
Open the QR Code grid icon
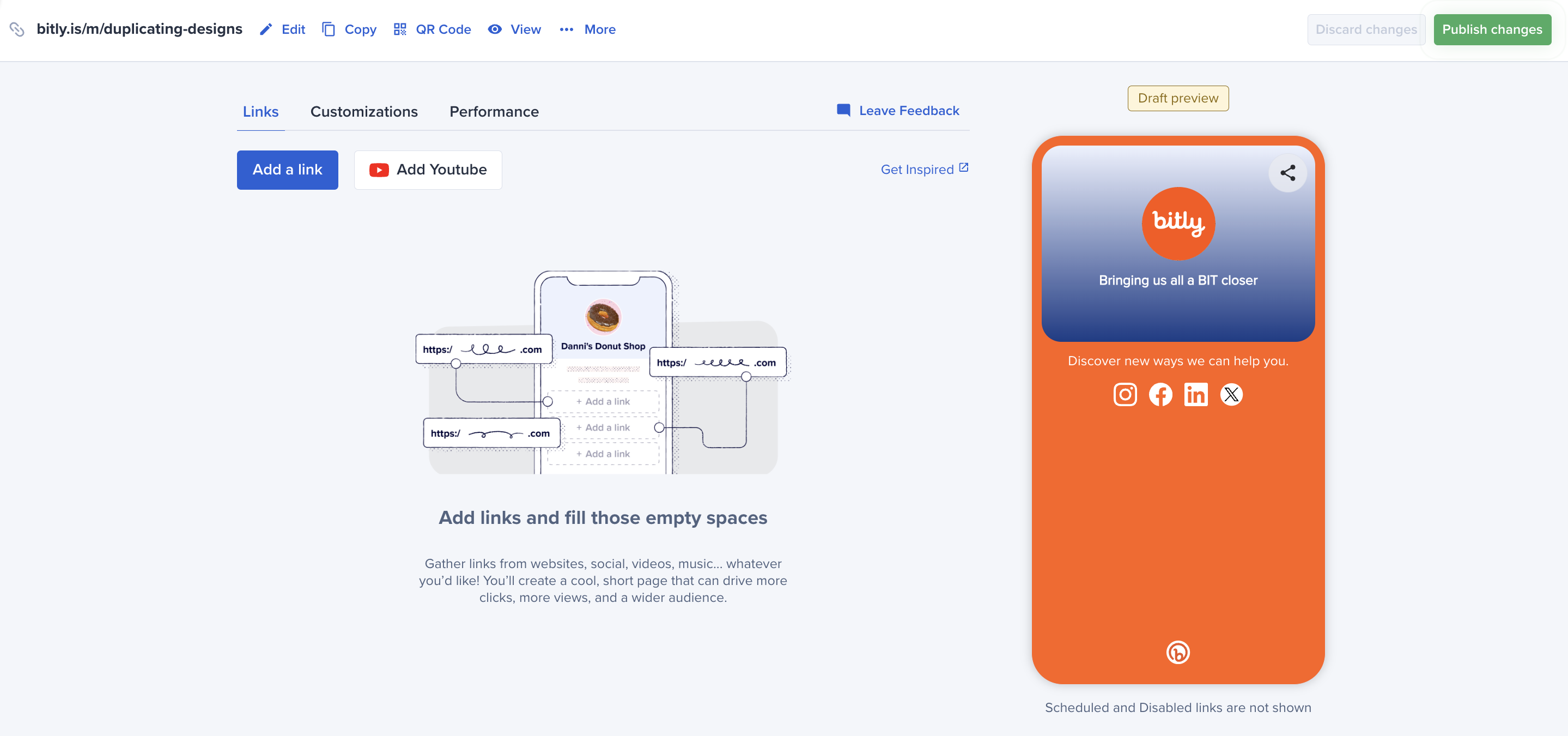point(400,29)
